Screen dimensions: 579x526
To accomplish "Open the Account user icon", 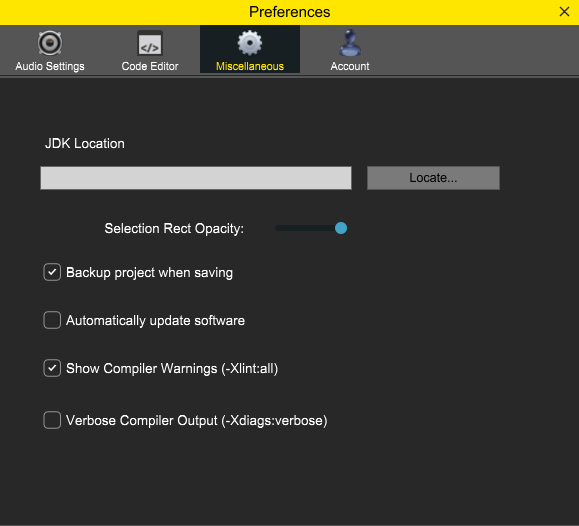I will click(350, 43).
